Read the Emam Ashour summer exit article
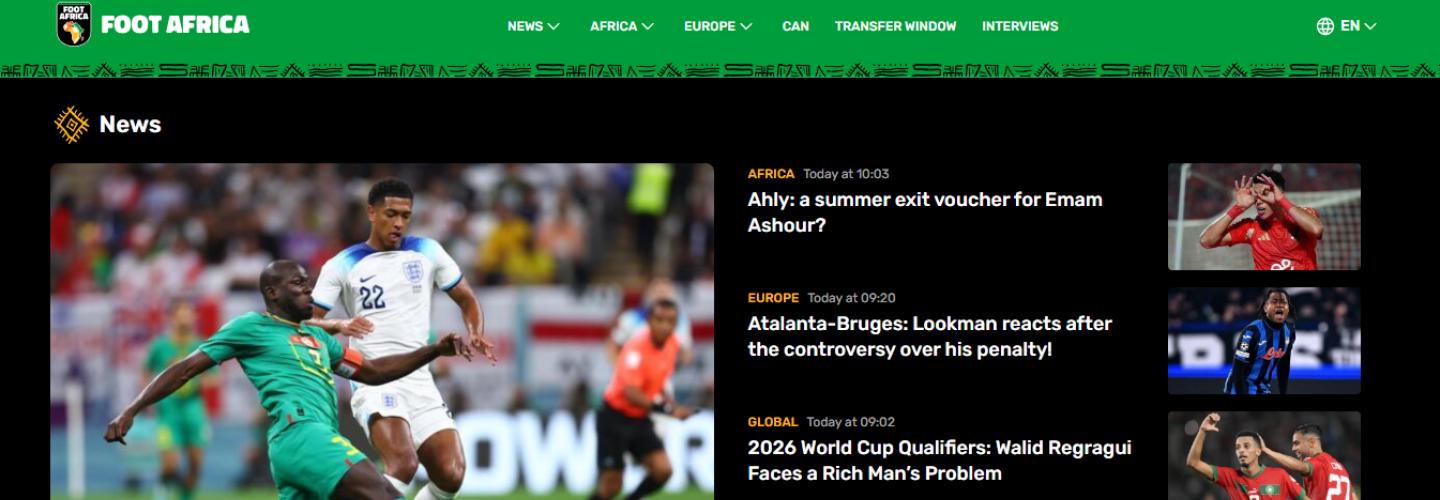Viewport: 1440px width, 500px height. 925,212
